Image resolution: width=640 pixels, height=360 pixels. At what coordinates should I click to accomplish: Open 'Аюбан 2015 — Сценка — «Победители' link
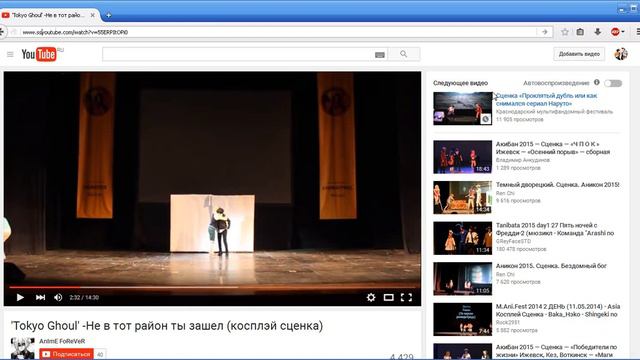pos(556,351)
